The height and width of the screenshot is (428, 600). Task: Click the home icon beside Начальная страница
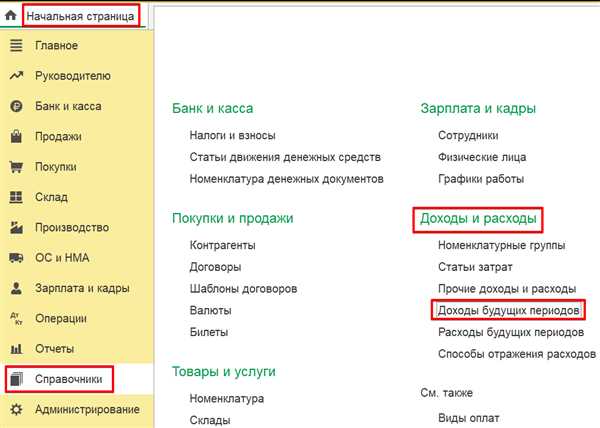(x=11, y=16)
